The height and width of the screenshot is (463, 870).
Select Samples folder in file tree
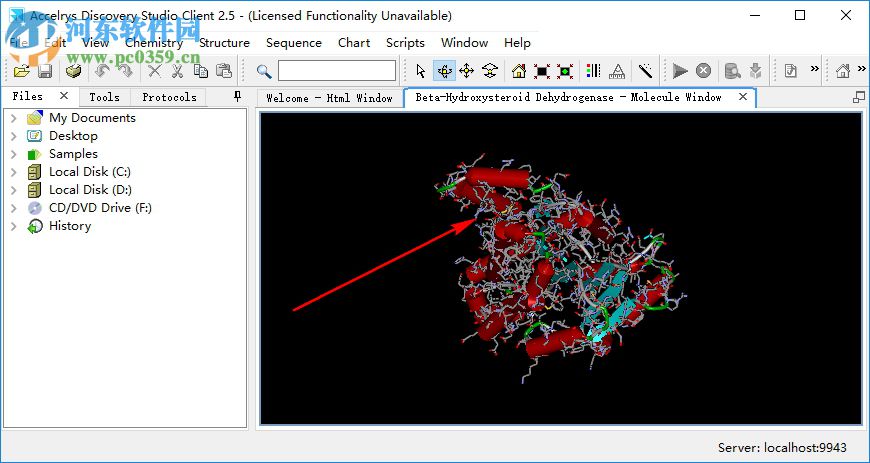(73, 154)
